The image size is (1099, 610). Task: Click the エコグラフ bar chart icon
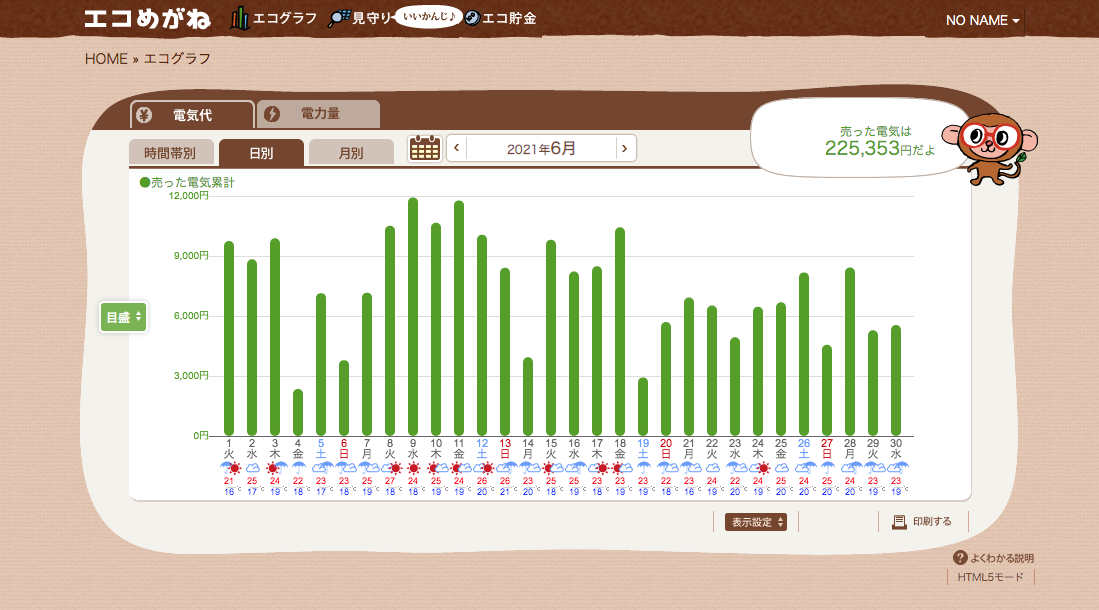(239, 18)
